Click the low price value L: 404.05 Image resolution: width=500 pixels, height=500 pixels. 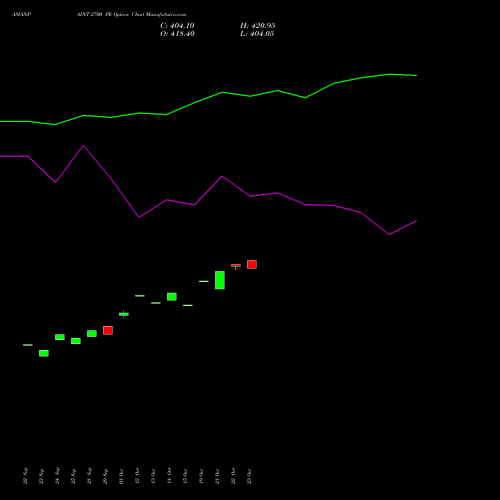(257, 34)
